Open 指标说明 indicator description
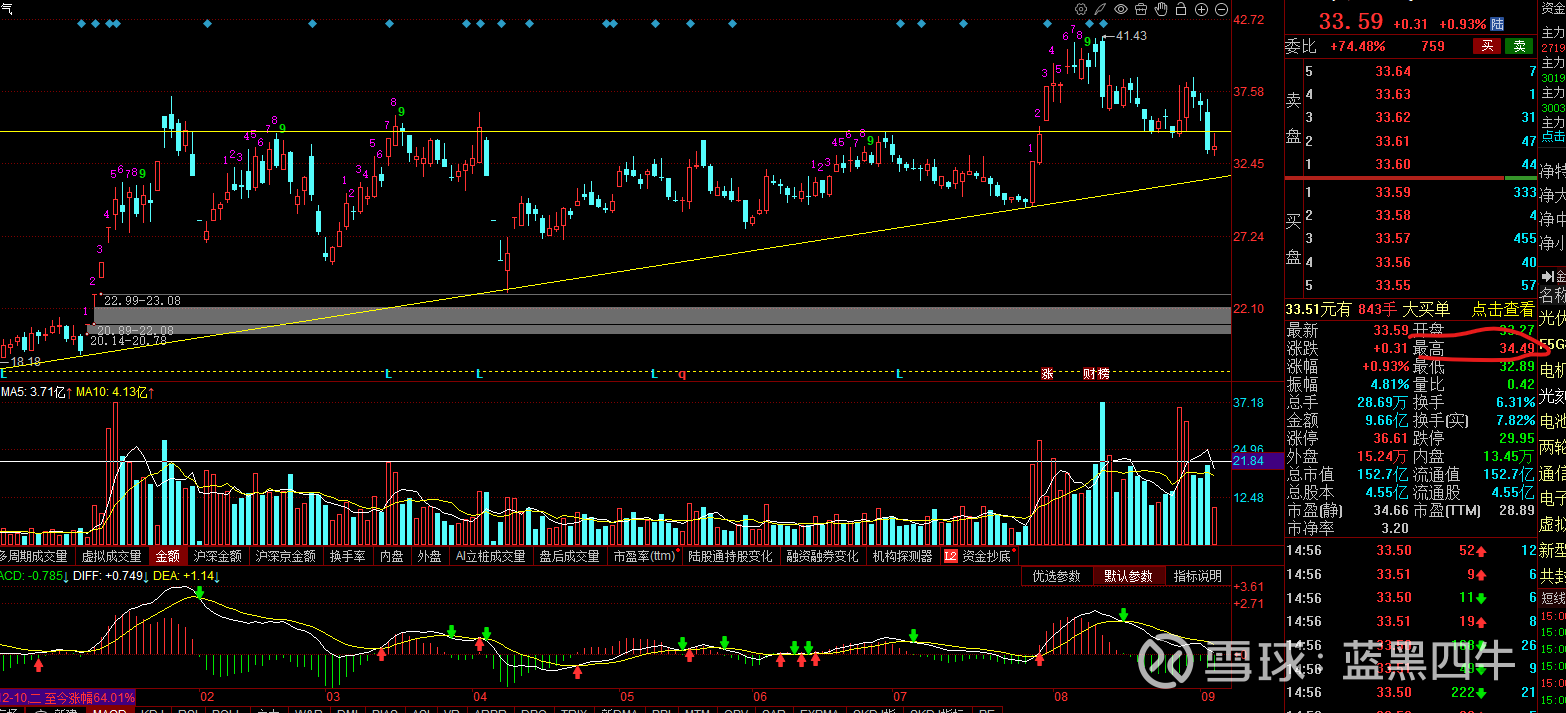 point(1197,576)
